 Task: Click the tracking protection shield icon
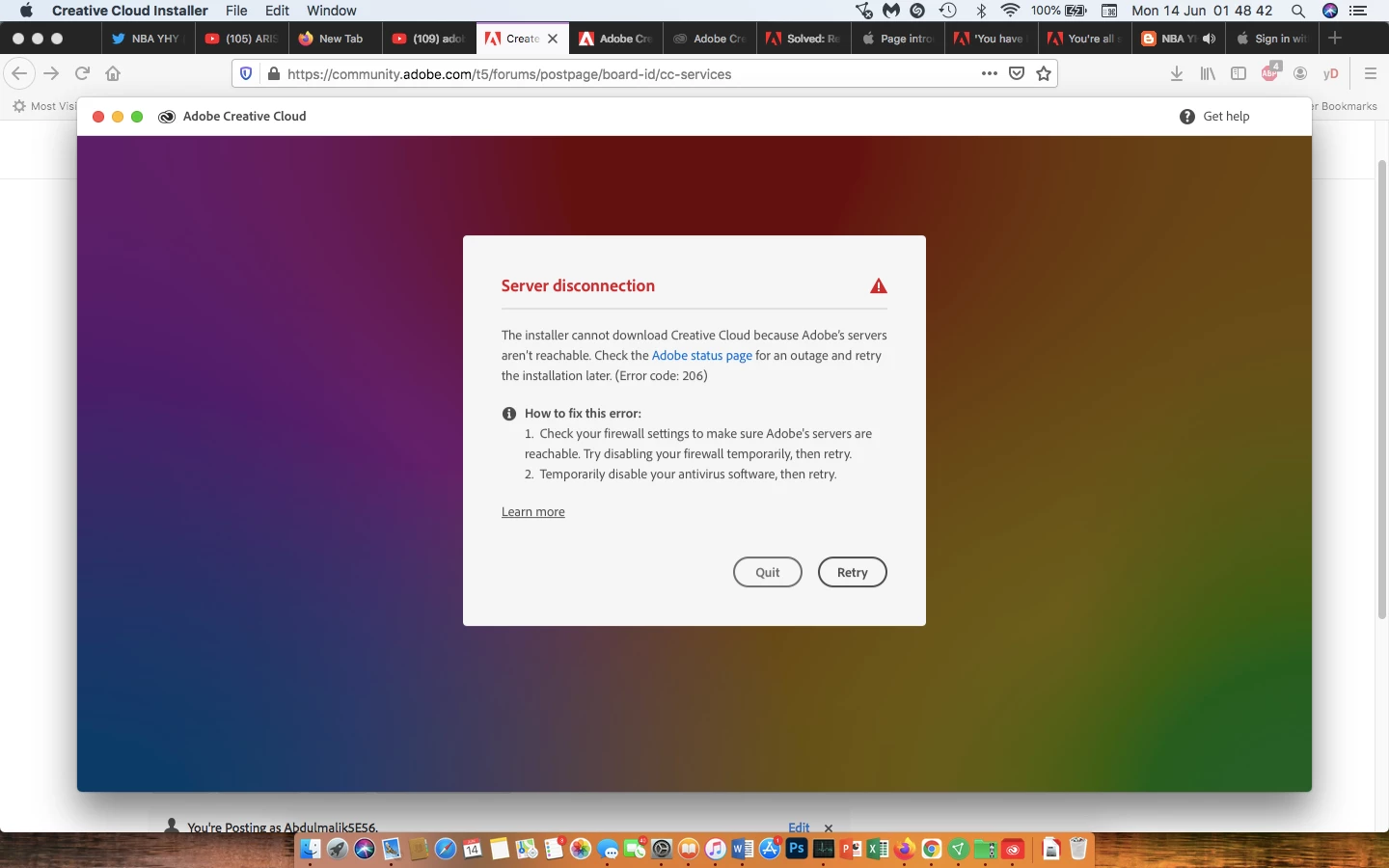pos(246,73)
